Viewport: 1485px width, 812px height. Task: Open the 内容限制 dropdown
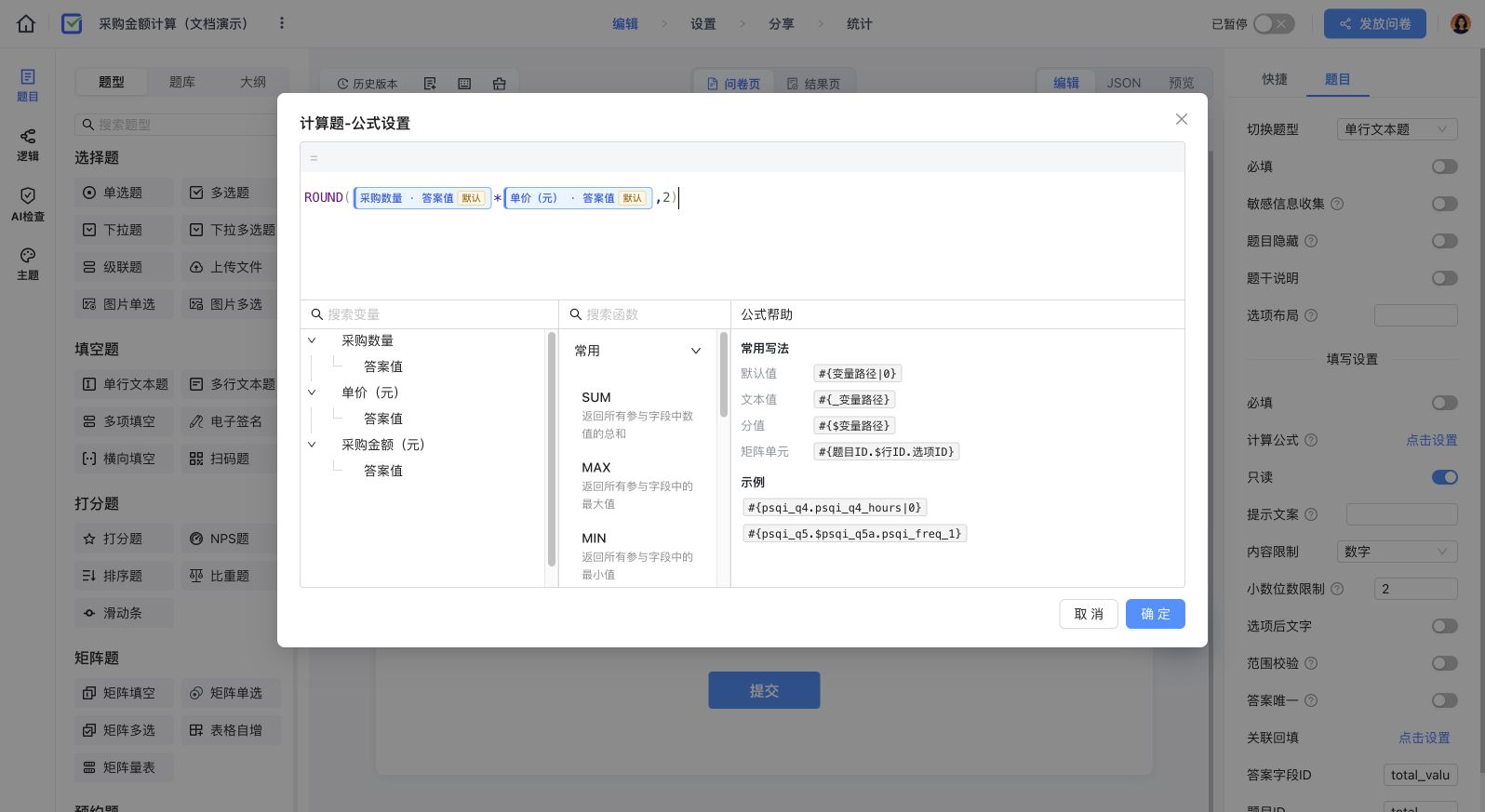pyautogui.click(x=1397, y=552)
